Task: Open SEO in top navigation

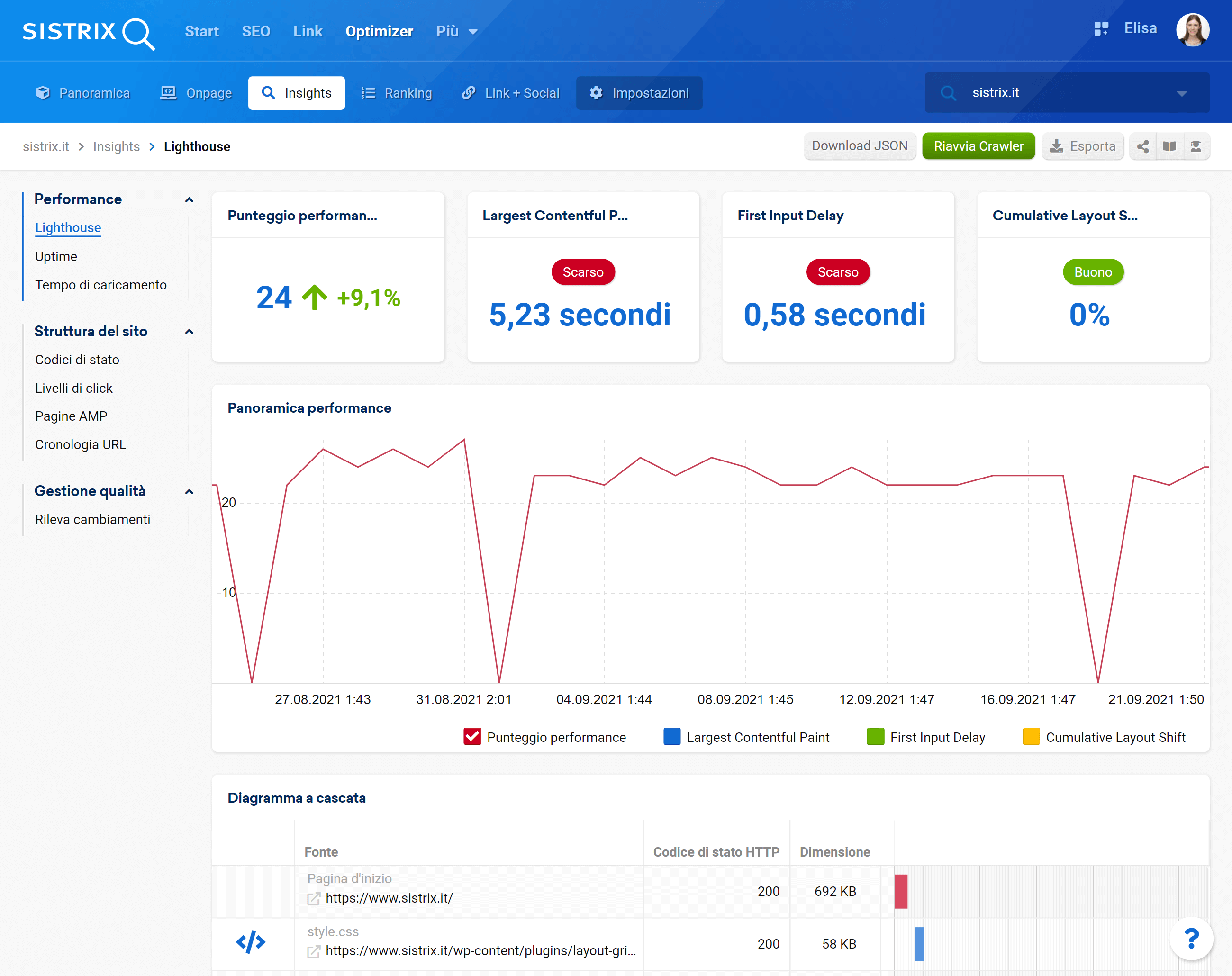Action: click(256, 31)
